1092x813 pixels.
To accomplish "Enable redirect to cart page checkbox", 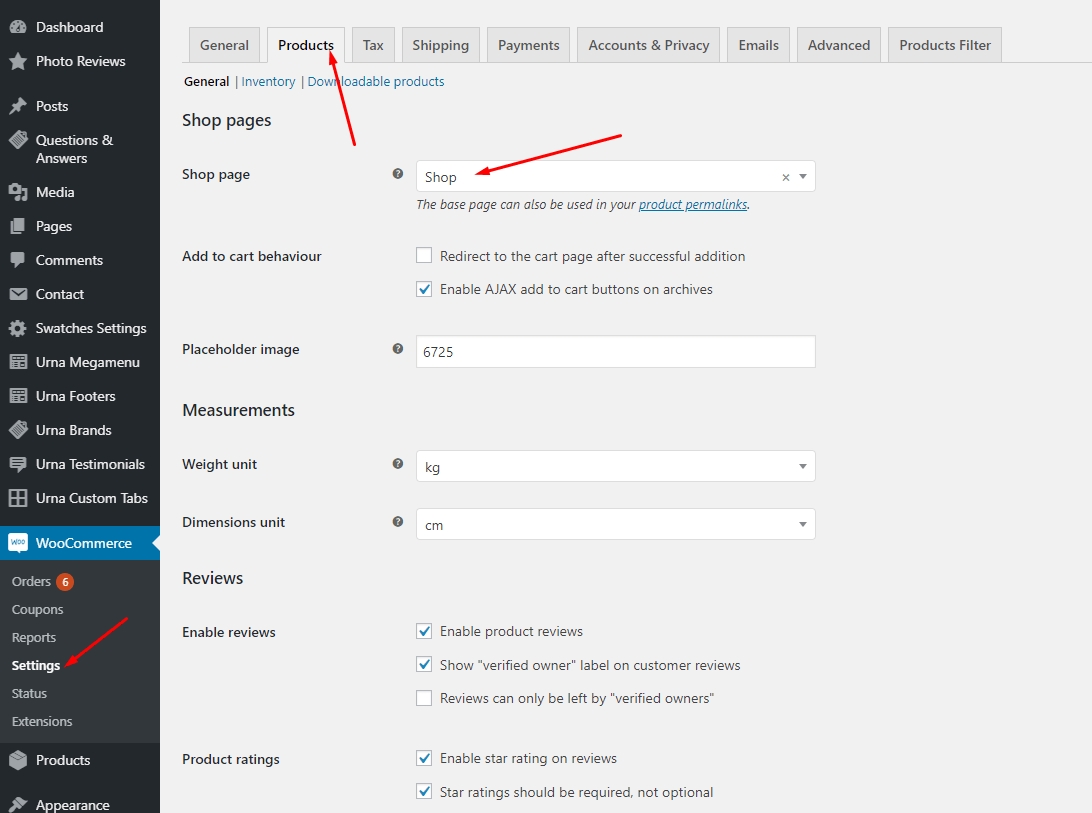I will click(424, 256).
